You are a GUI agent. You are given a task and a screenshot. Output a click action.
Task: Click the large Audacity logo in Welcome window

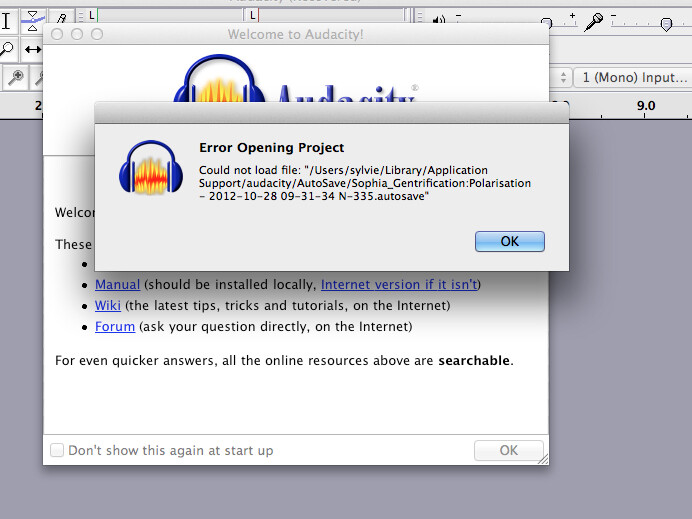pyautogui.click(x=294, y=79)
